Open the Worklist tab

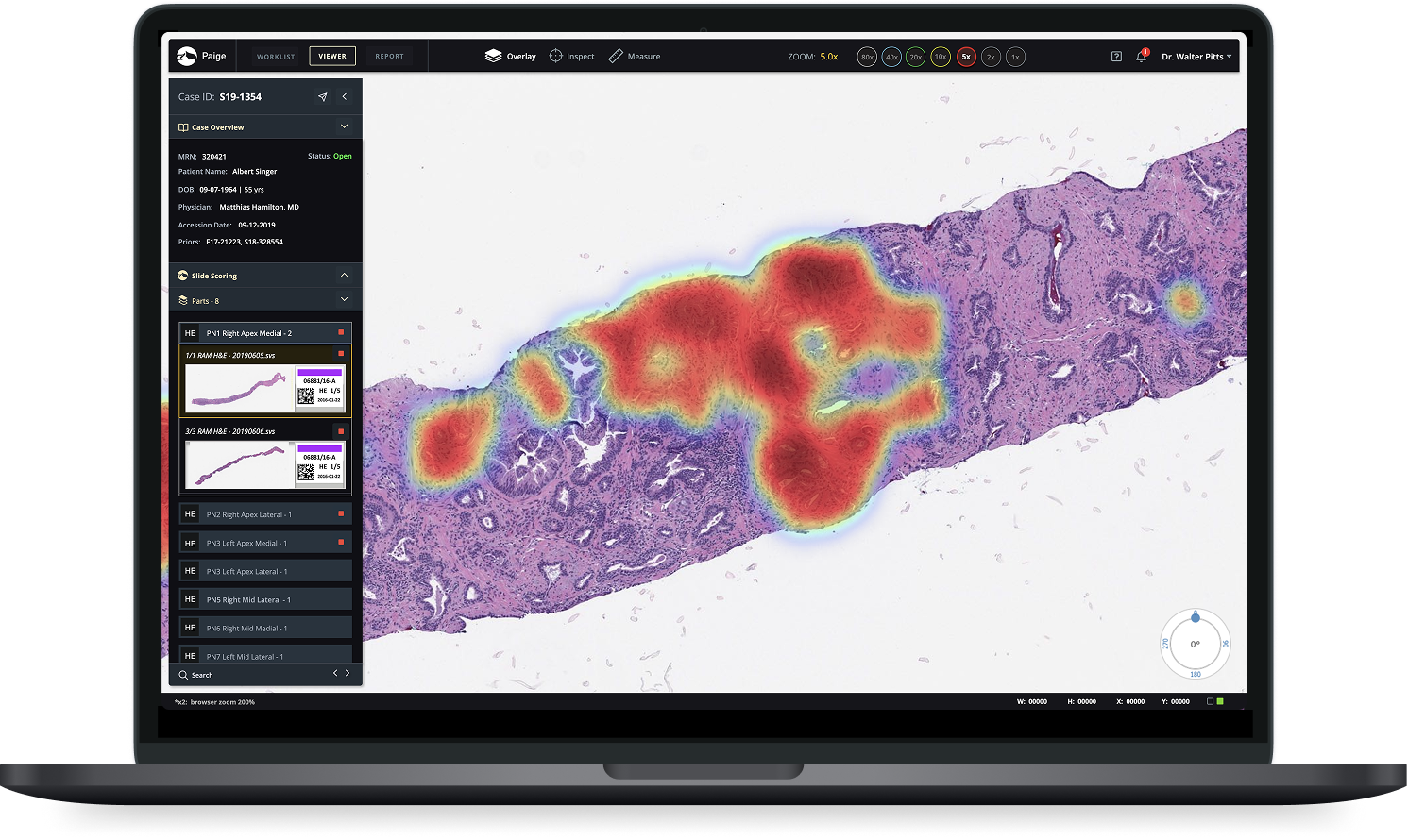pos(276,57)
